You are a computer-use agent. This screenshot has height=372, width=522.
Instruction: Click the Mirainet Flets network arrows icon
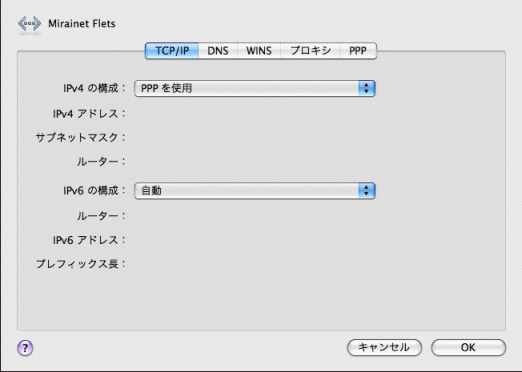[29, 24]
